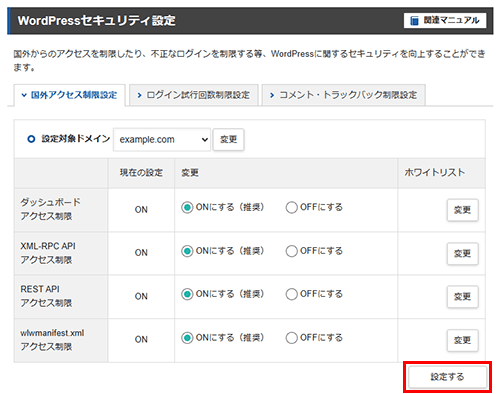Click the XML-RPC API アクセス制限 row label
The image size is (500, 394).
click(x=48, y=253)
